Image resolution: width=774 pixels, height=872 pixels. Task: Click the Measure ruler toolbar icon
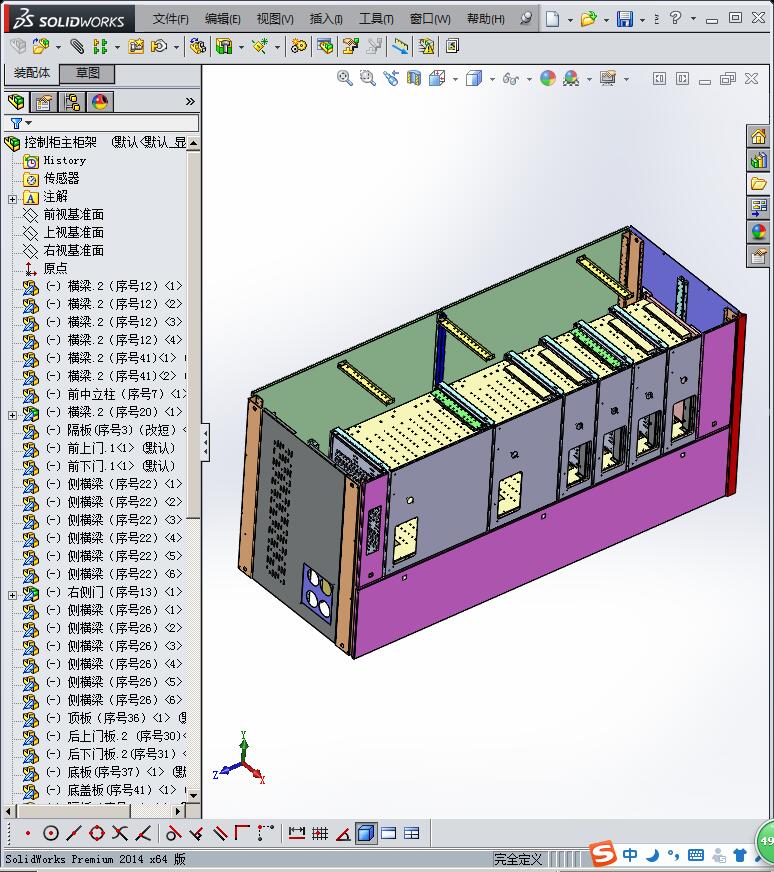coord(400,46)
